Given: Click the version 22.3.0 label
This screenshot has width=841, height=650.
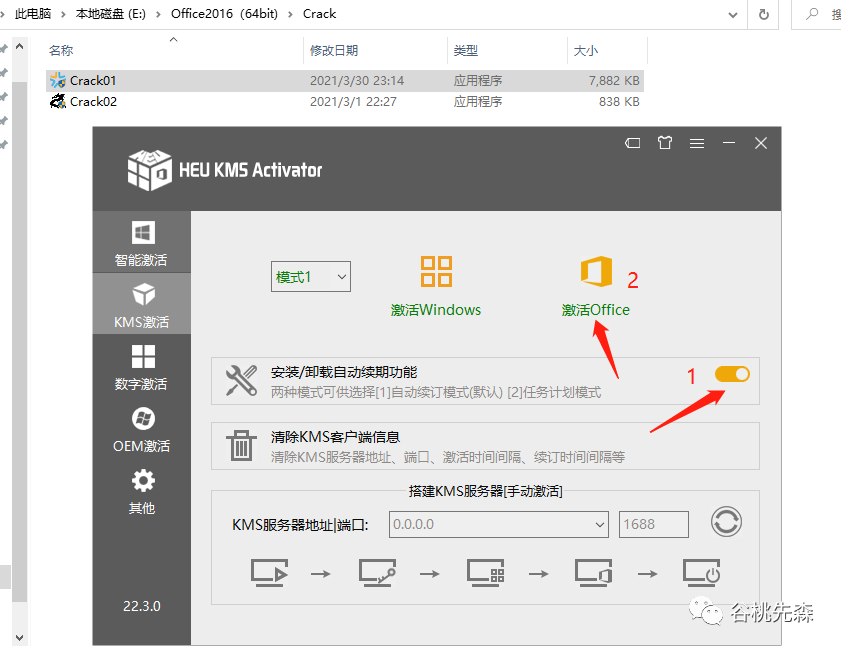Looking at the screenshot, I should pos(142,606).
